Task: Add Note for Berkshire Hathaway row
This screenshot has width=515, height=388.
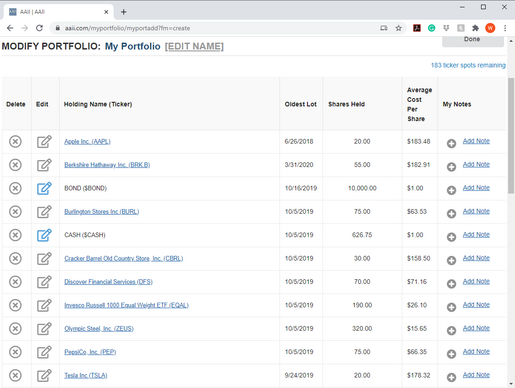Action: pyautogui.click(x=476, y=165)
